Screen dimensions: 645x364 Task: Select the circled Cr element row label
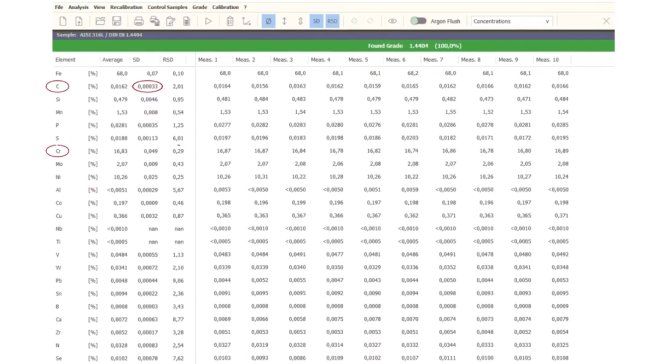pos(58,151)
